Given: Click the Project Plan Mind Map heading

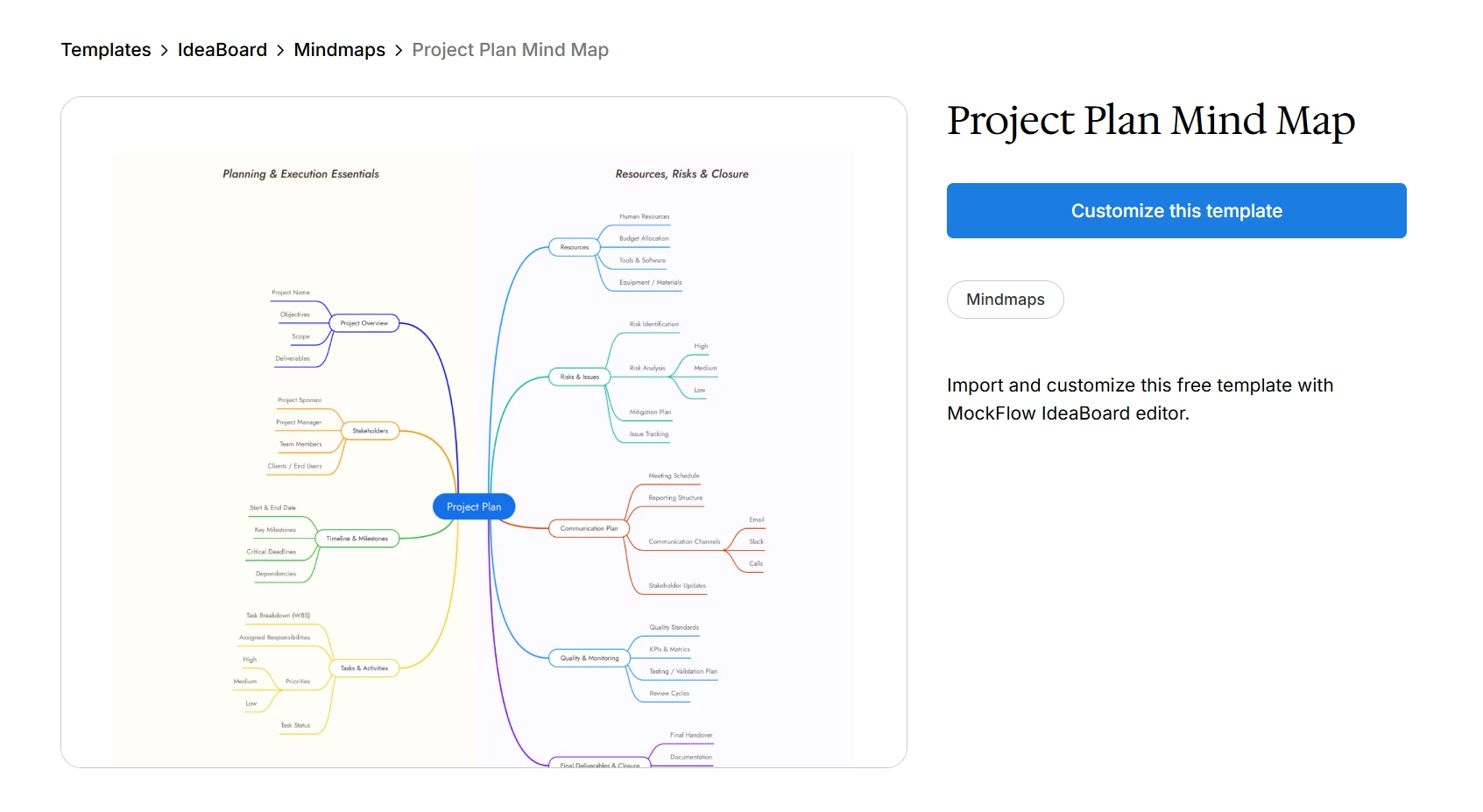Looking at the screenshot, I should 1151,121.
